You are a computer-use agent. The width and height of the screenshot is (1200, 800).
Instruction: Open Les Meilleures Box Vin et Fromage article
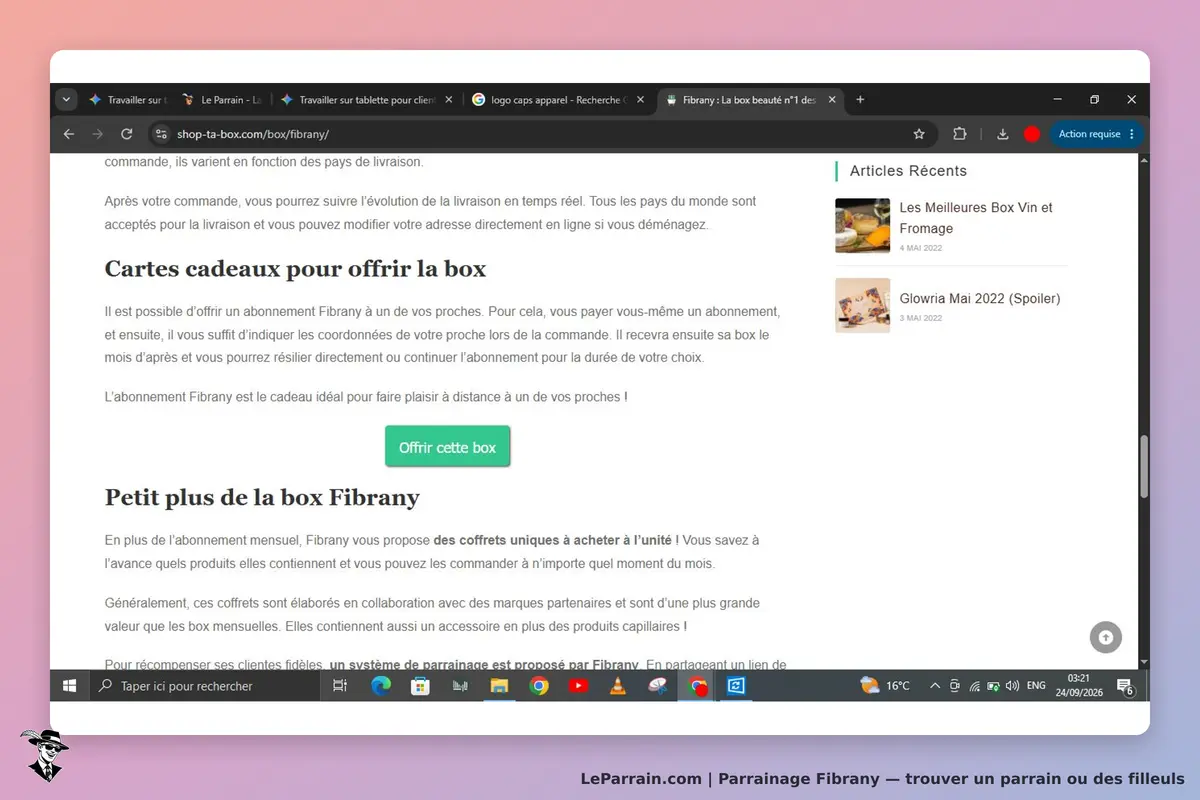(976, 218)
